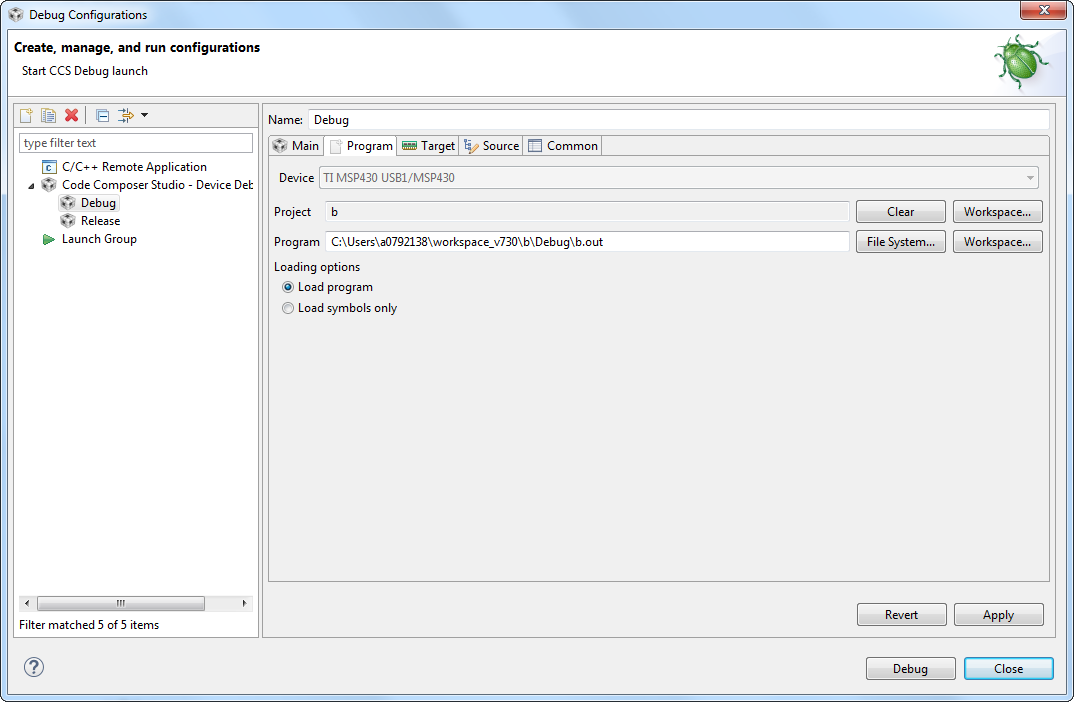Apply the configuration changes
Viewport: 1074px width, 702px height.
(x=999, y=615)
